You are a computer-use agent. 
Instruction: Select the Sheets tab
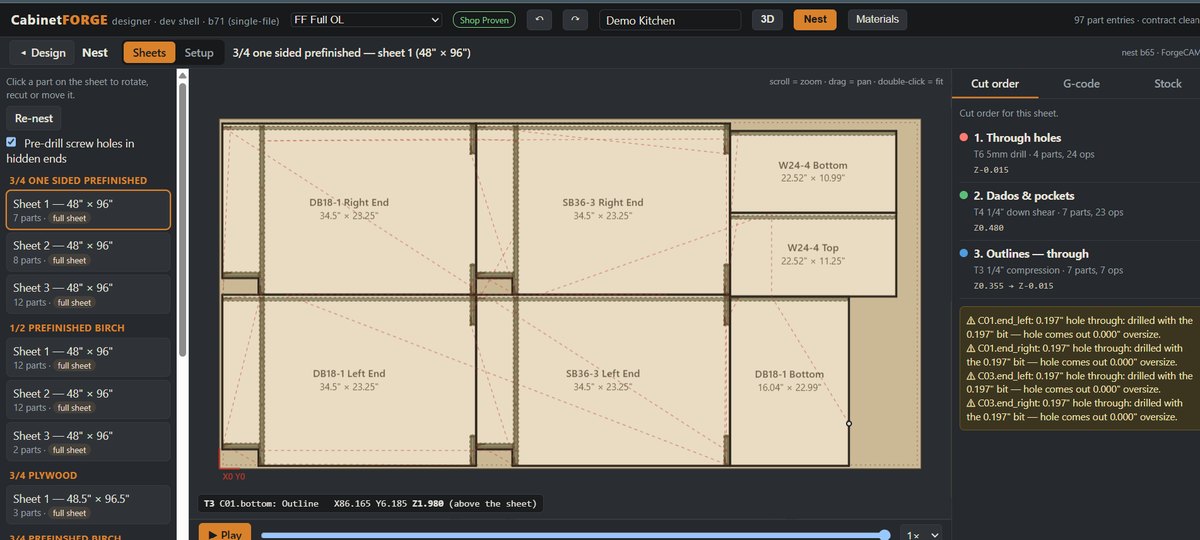tap(149, 53)
